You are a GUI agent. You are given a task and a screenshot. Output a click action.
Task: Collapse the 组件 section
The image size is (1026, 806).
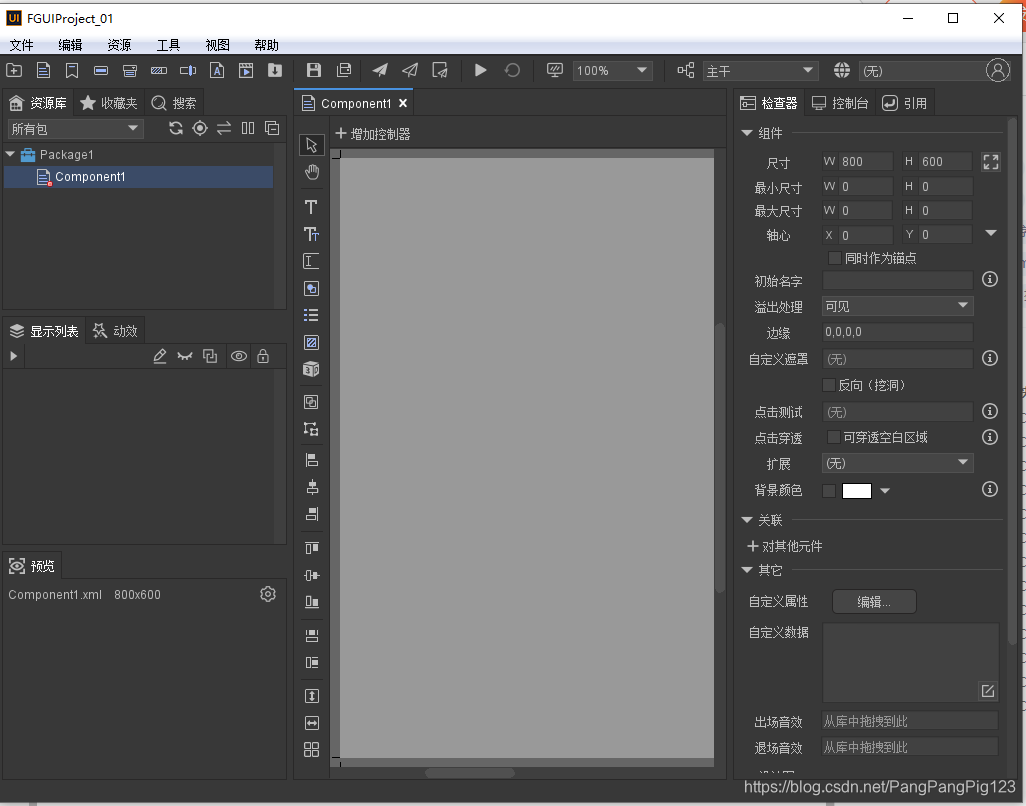(747, 133)
